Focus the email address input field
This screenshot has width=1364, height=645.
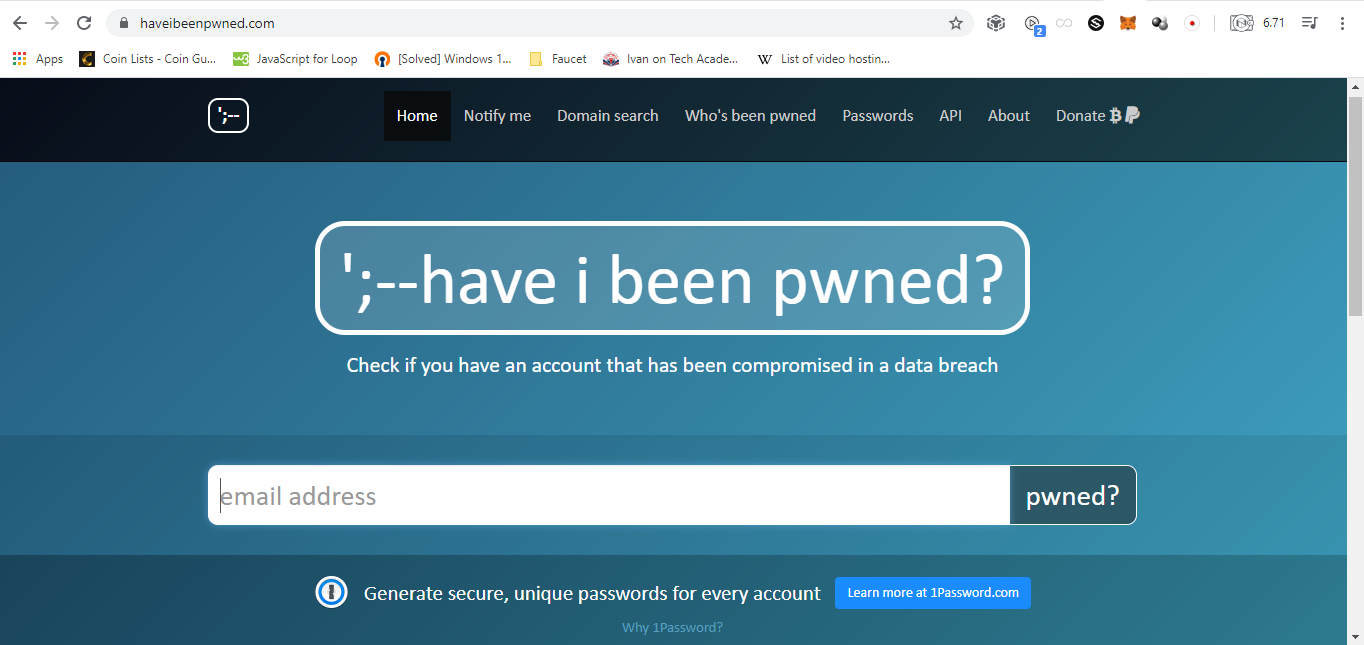(x=609, y=495)
